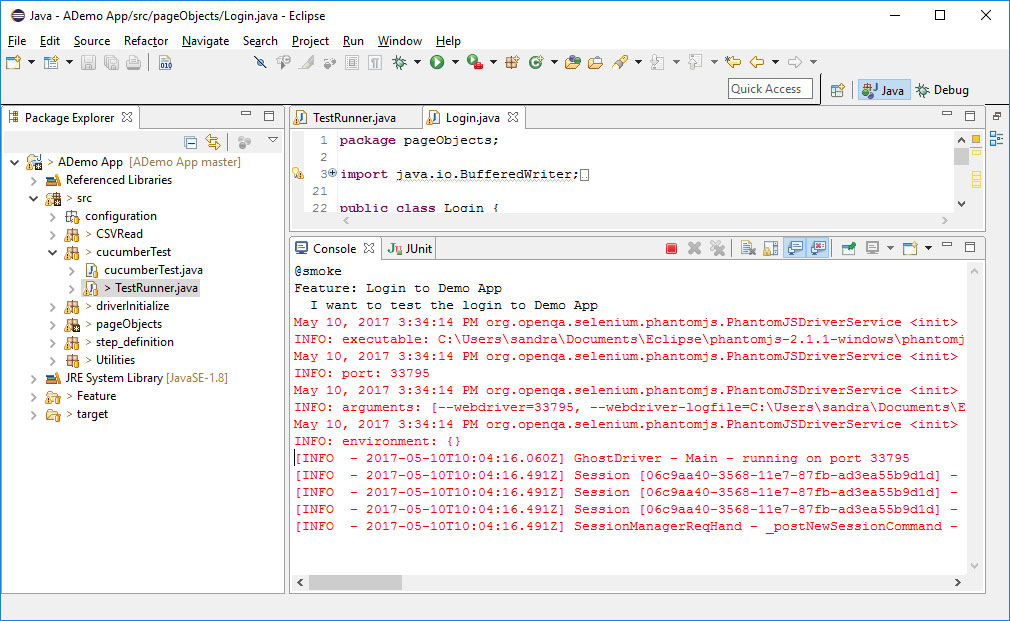Click the Quick Access search field

(x=770, y=89)
